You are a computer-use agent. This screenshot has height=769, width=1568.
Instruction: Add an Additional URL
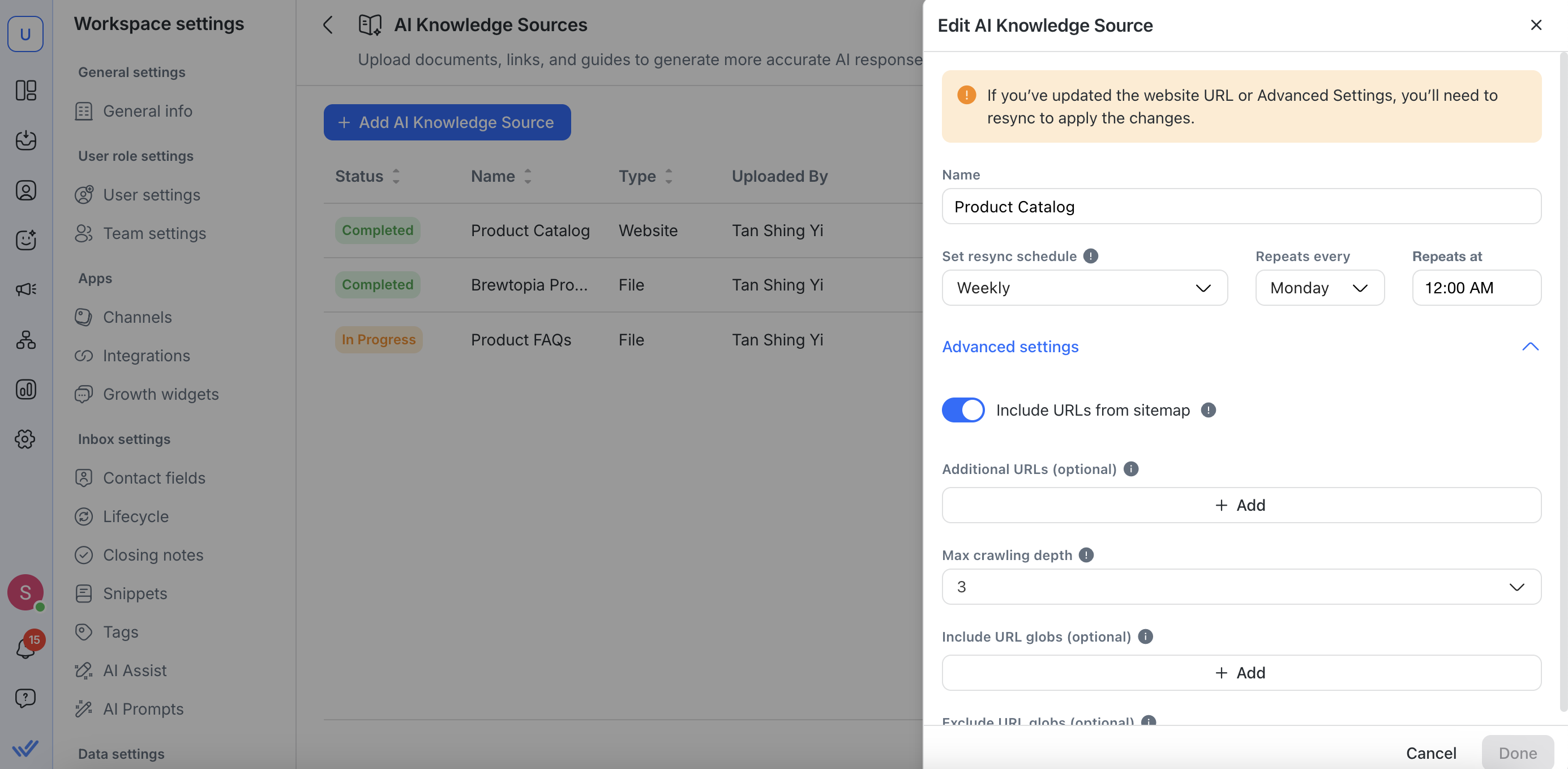[1240, 505]
